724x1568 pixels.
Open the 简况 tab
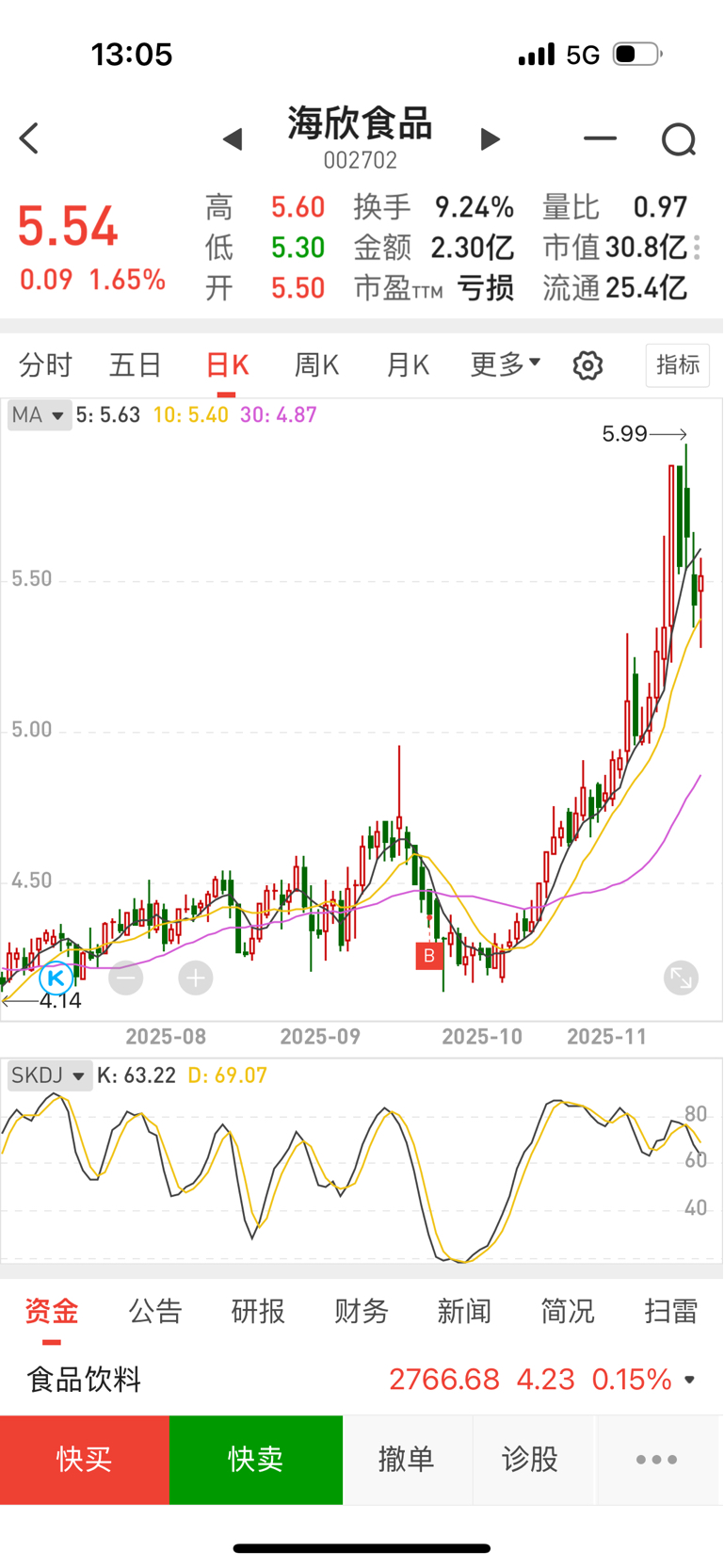pos(568,1311)
